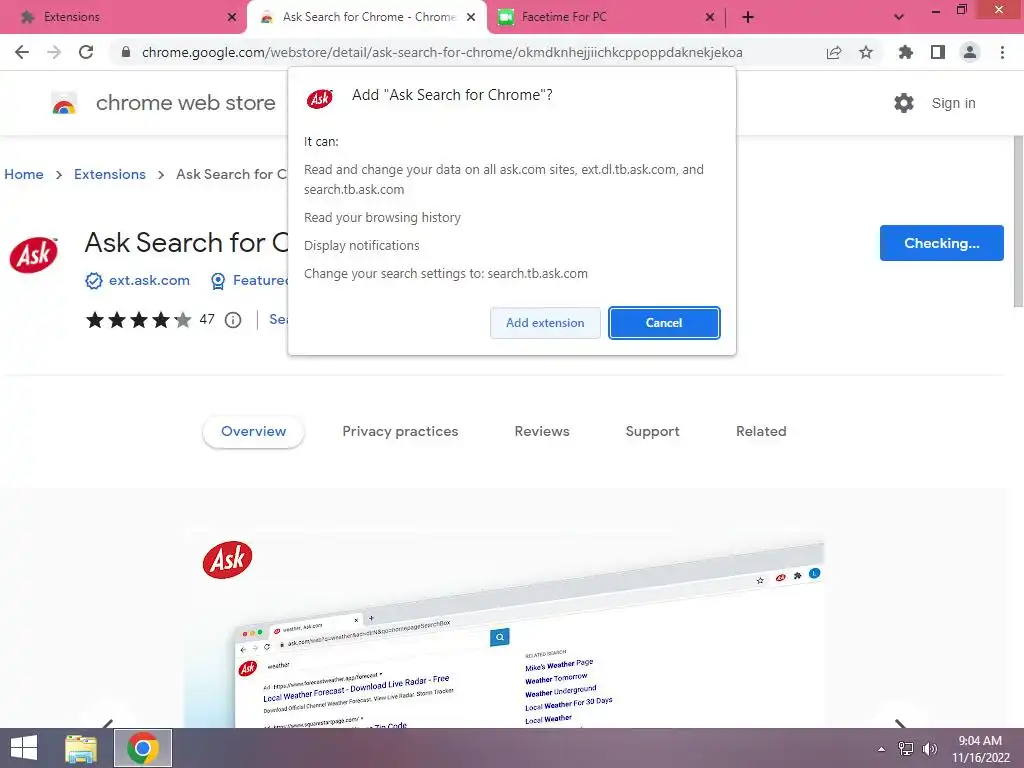Click Sign in to the web store
1024x768 pixels.
point(953,103)
